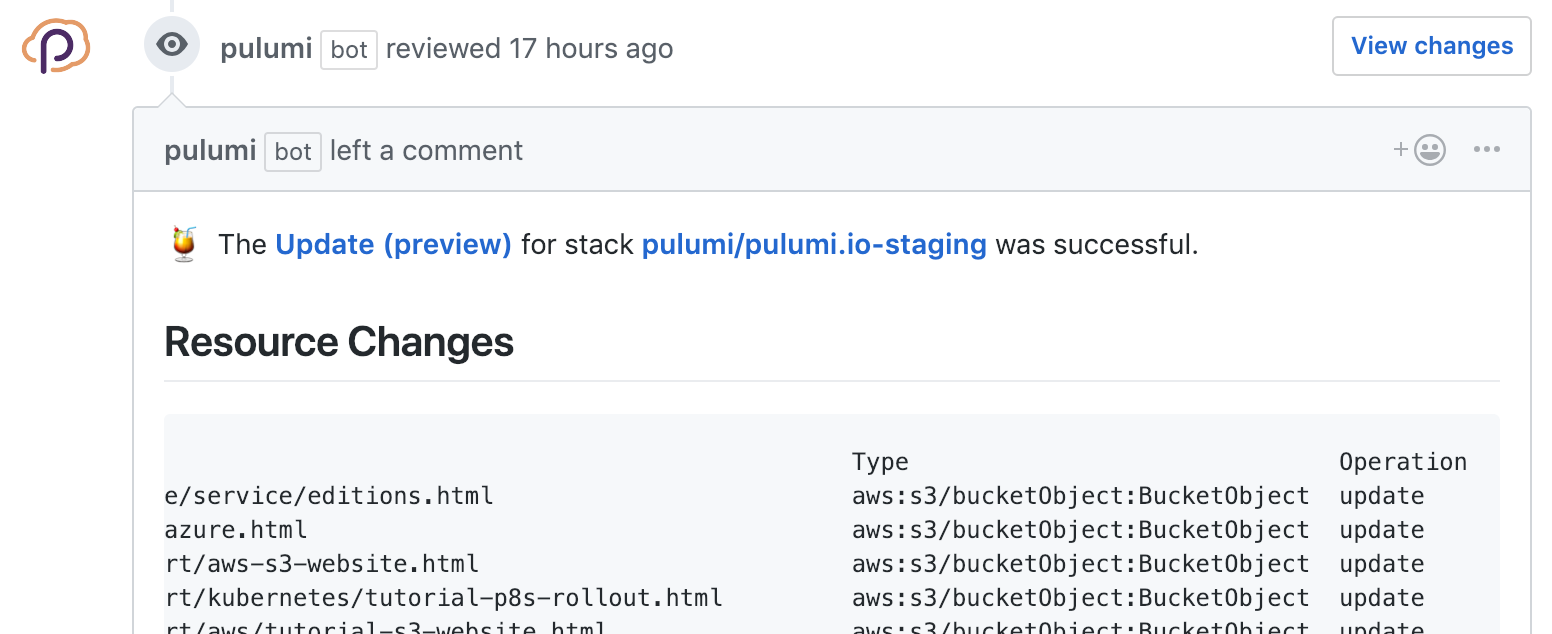Open the Update (preview) link
The height and width of the screenshot is (634, 1552).
tap(393, 244)
